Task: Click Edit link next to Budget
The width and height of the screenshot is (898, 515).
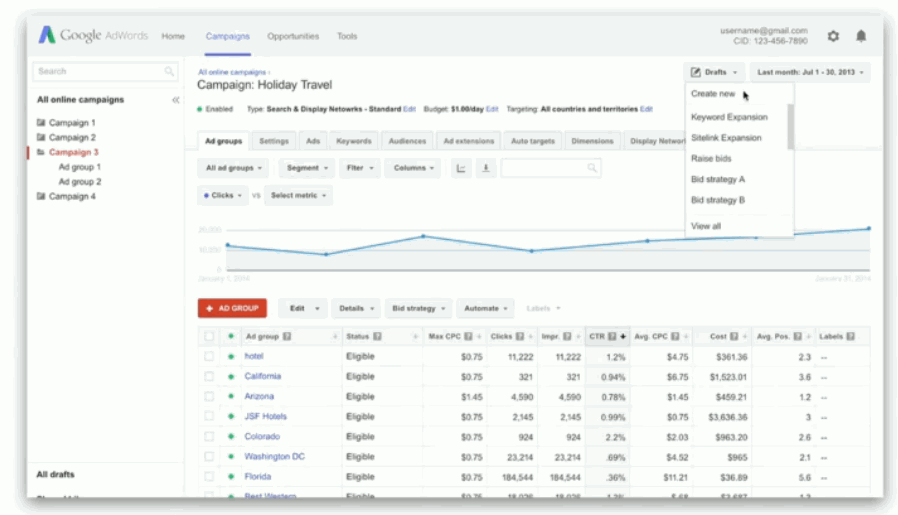Action: click(492, 109)
